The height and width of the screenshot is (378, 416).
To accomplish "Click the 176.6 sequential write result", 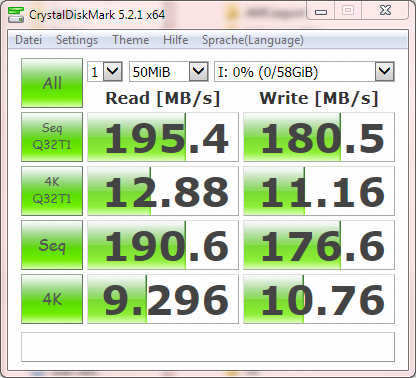I will pos(319,245).
